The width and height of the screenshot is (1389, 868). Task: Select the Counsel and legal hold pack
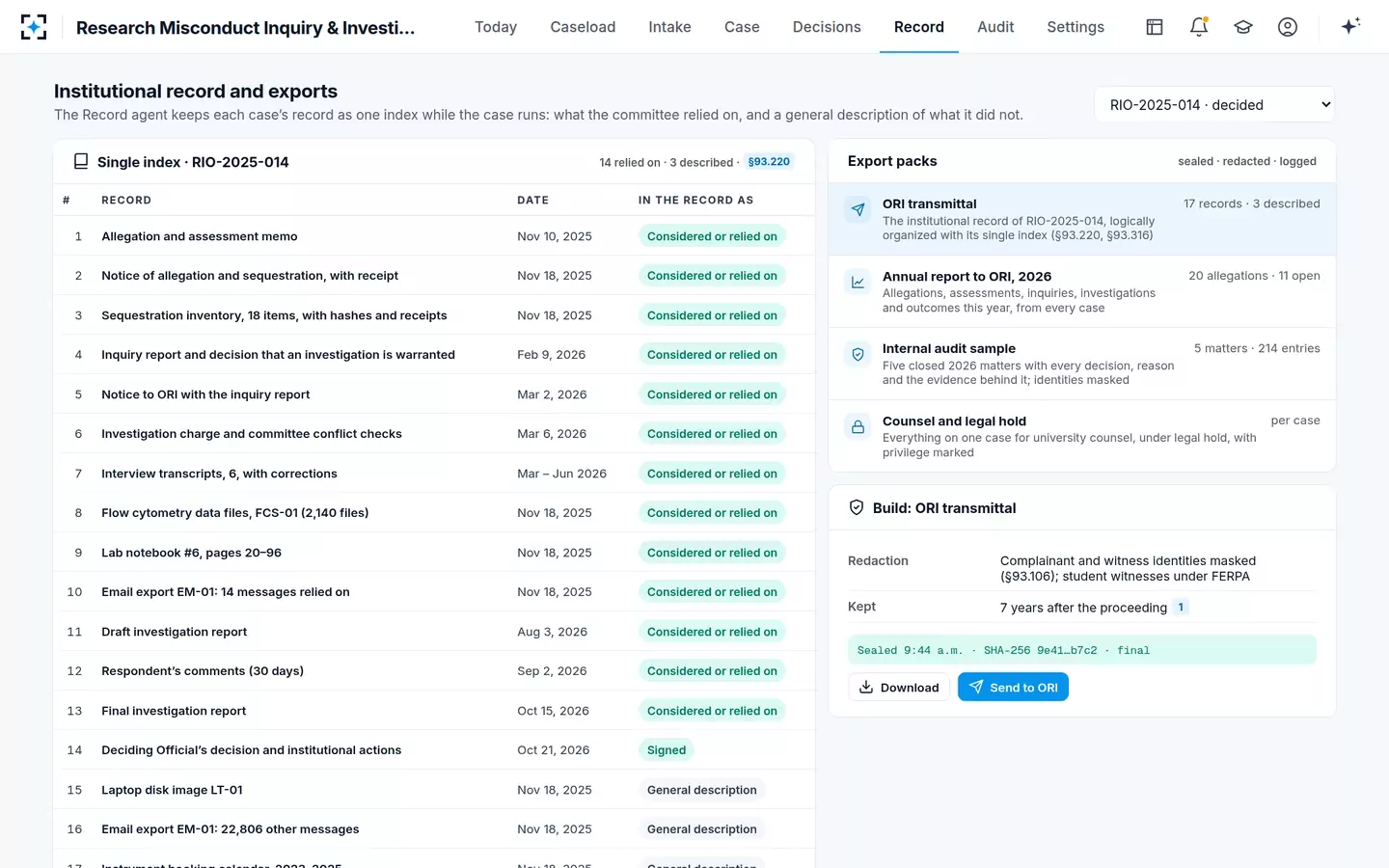pyautogui.click(x=1082, y=436)
